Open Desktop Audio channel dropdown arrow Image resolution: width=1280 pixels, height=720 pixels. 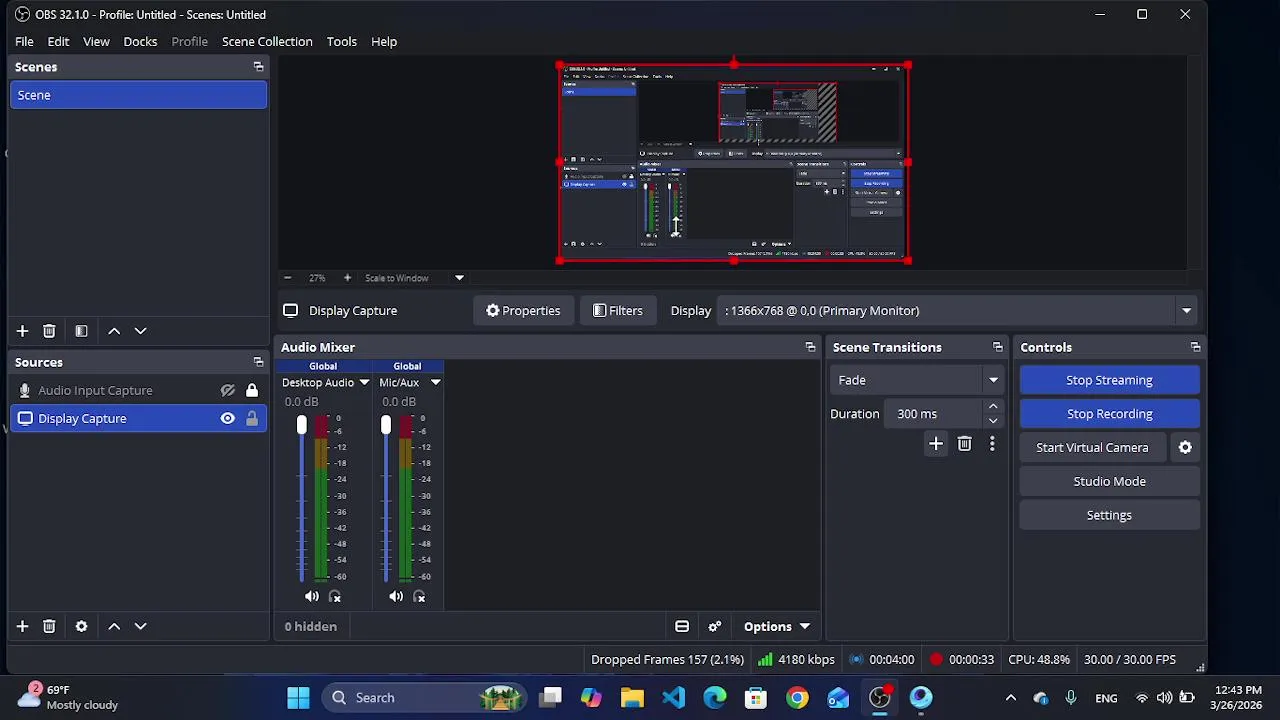[364, 383]
